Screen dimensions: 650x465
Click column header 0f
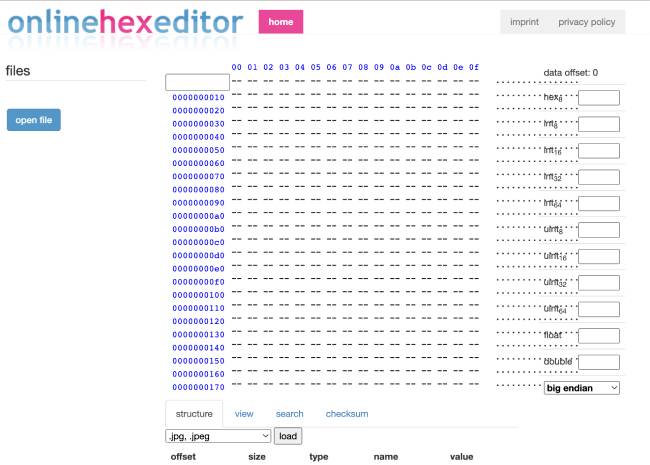[x=474, y=67]
